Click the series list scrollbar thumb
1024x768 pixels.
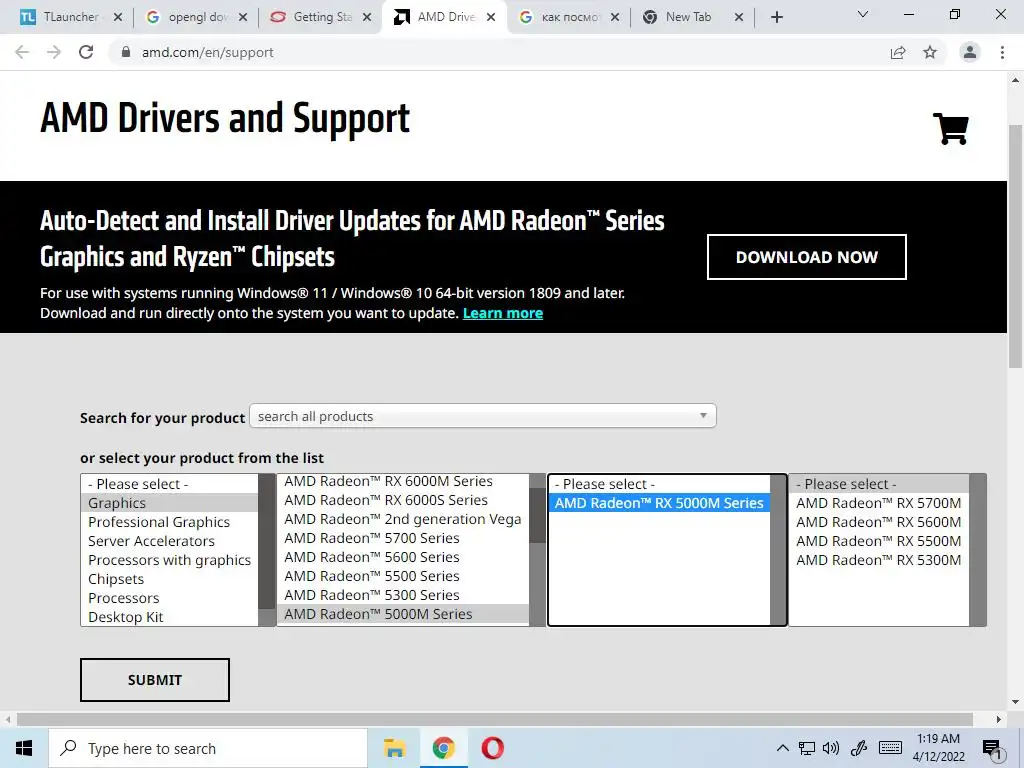pyautogui.click(x=537, y=516)
